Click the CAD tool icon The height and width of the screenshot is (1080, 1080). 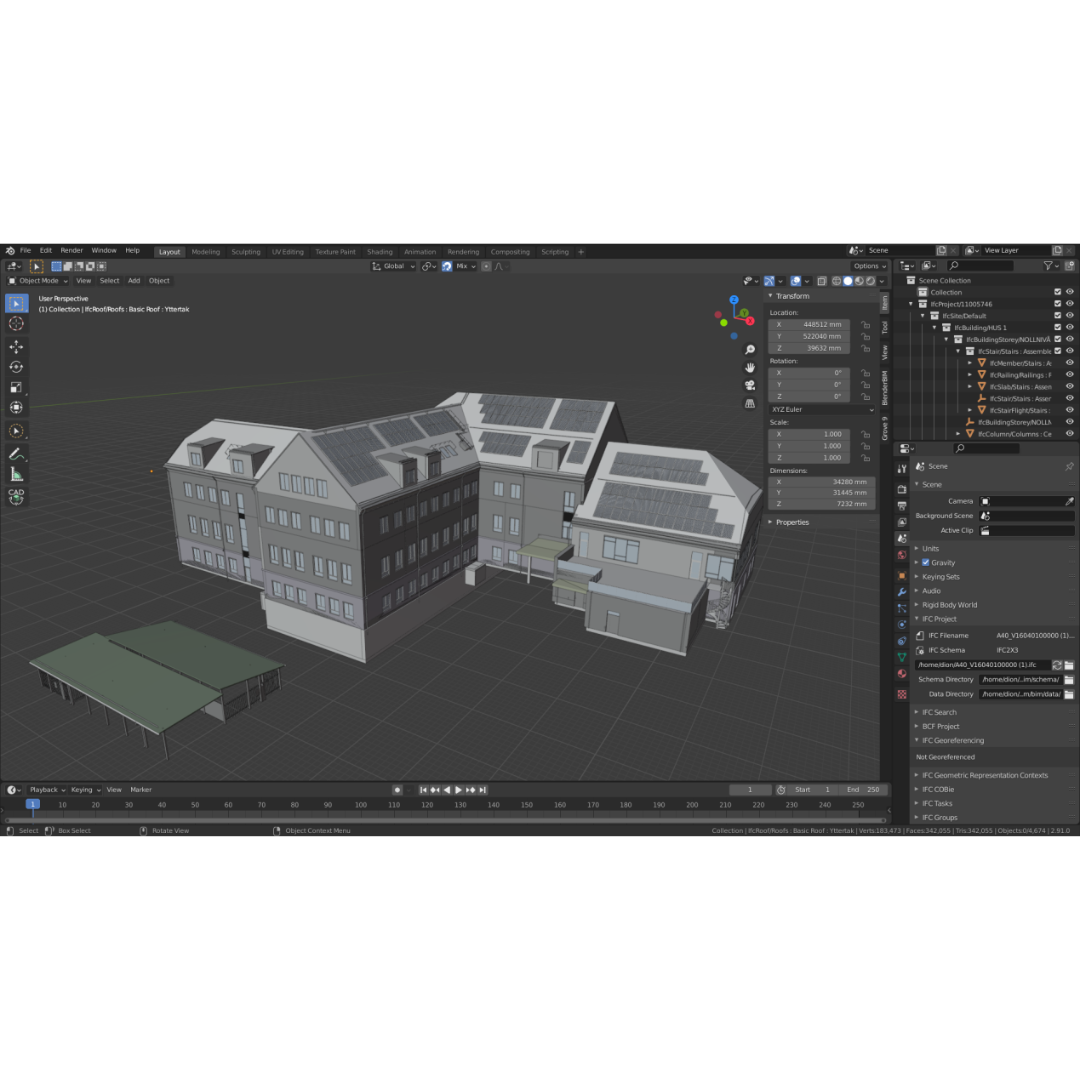click(16, 495)
